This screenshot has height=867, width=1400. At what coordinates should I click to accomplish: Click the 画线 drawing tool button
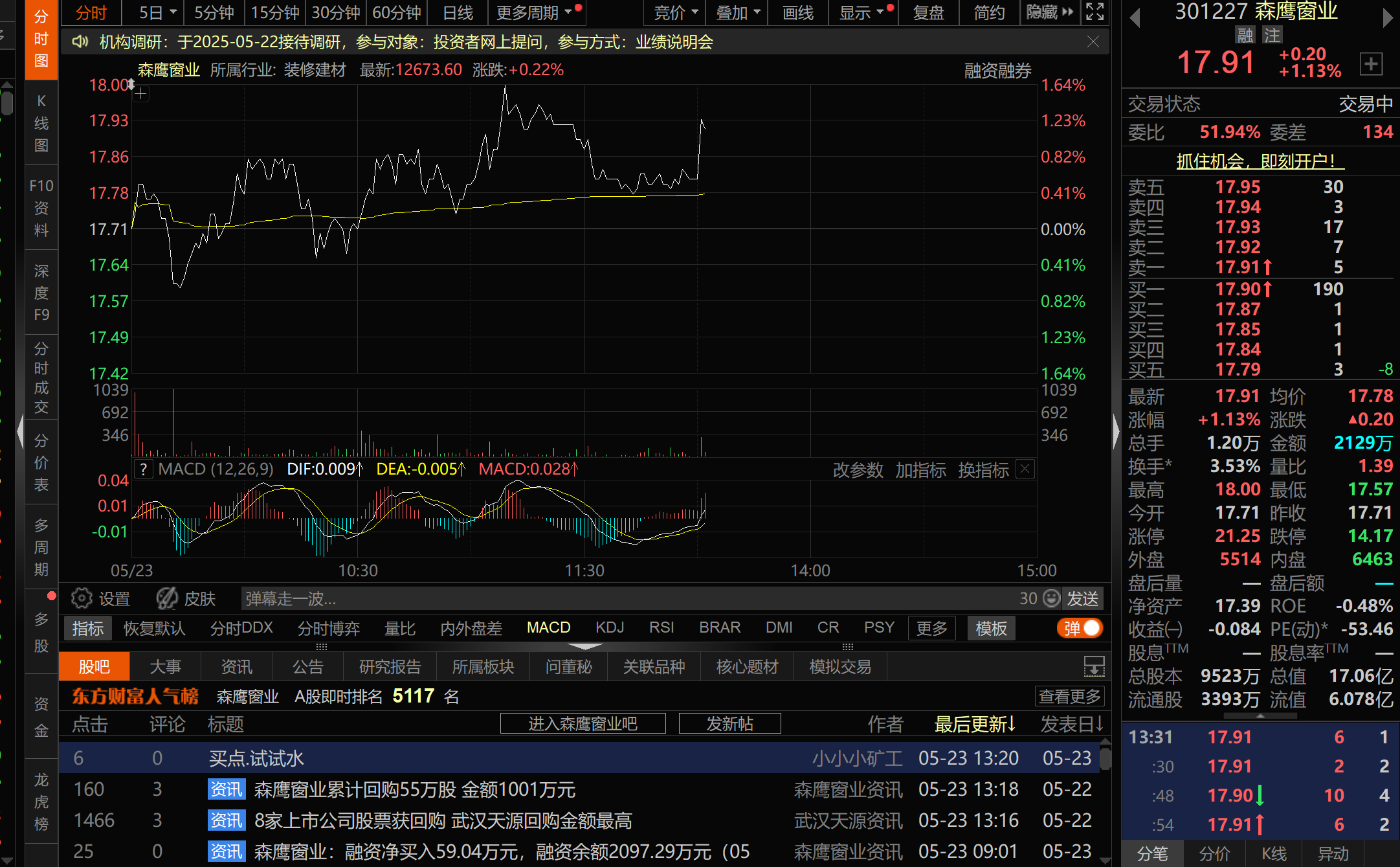click(x=797, y=12)
